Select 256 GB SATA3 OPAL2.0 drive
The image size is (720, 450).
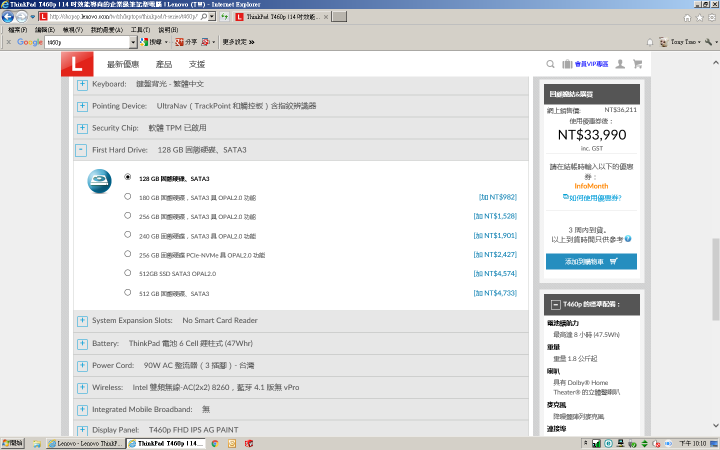click(x=128, y=215)
